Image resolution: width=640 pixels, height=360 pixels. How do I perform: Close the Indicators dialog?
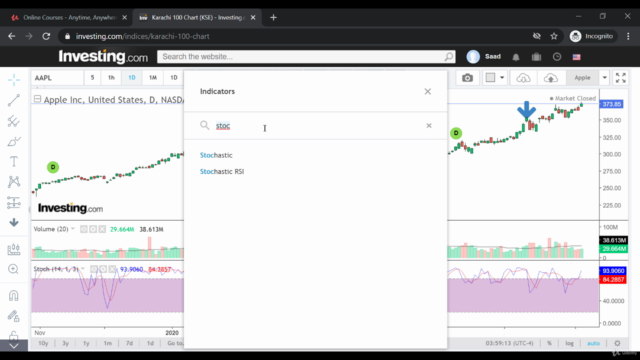point(427,91)
